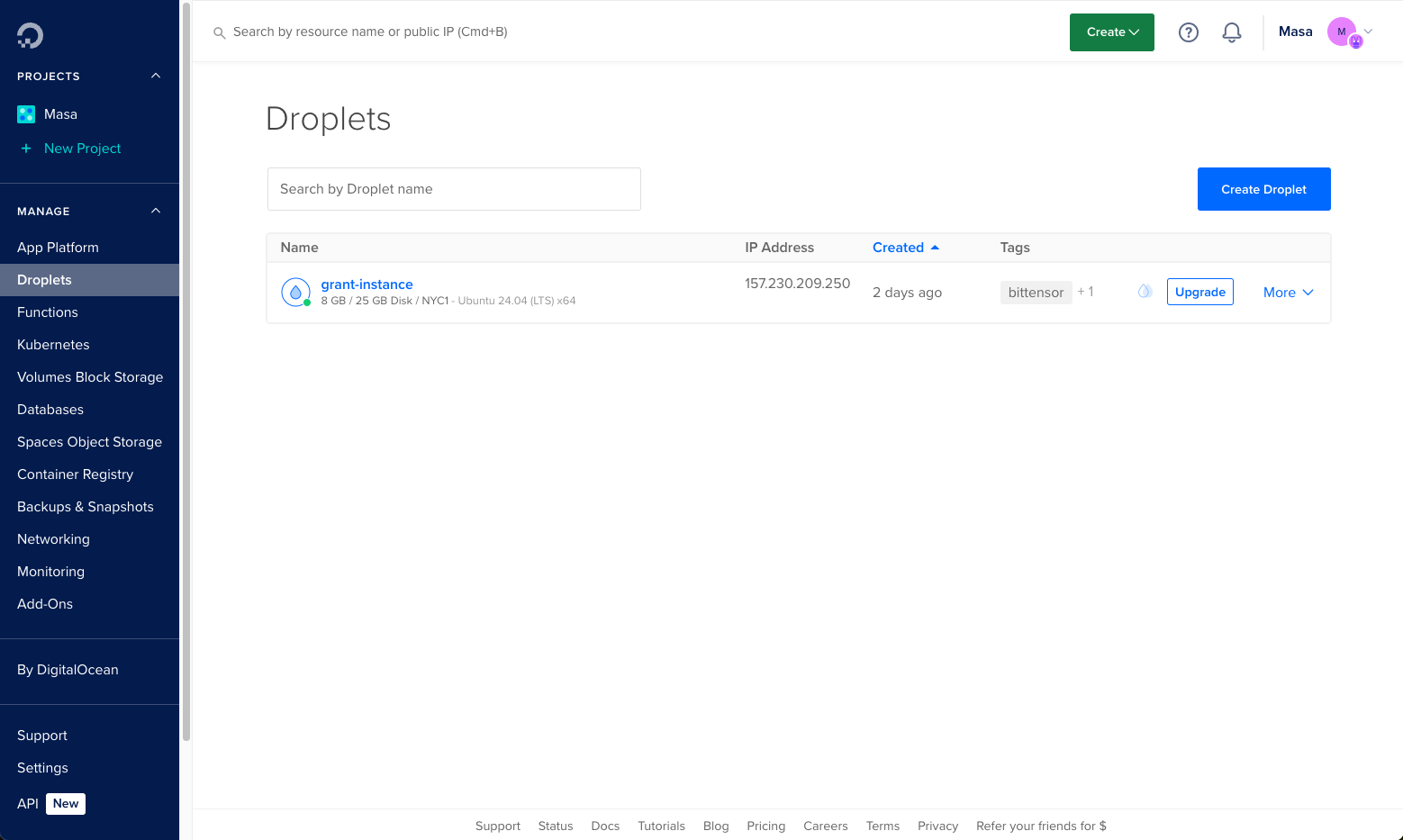Open footer Tutorials link

tap(661, 826)
